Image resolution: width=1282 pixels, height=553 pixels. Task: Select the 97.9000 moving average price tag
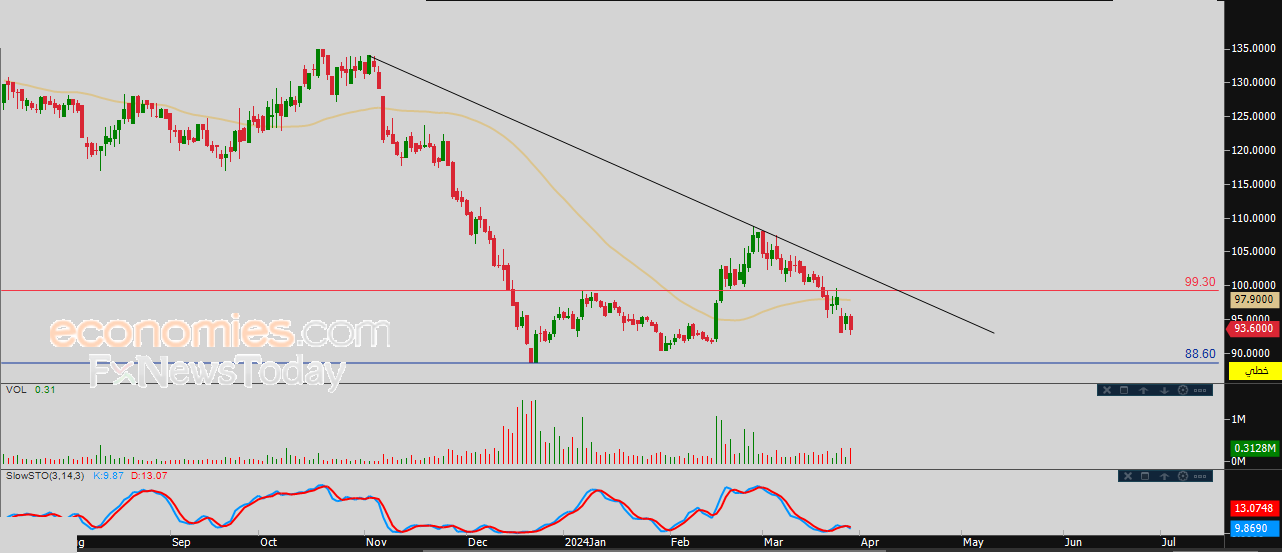1254,298
